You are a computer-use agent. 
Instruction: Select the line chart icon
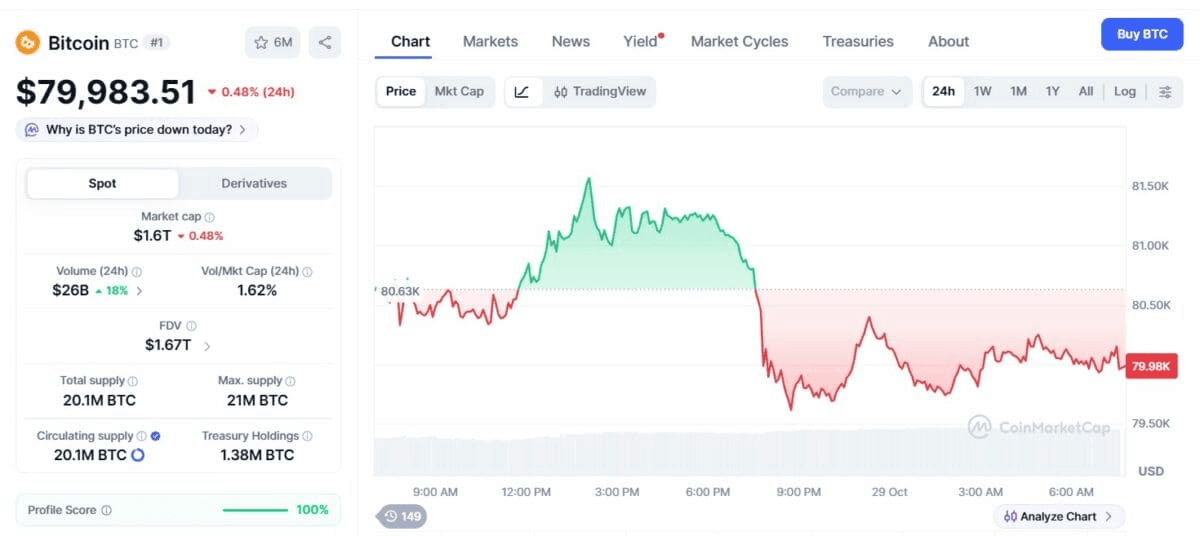tap(522, 91)
